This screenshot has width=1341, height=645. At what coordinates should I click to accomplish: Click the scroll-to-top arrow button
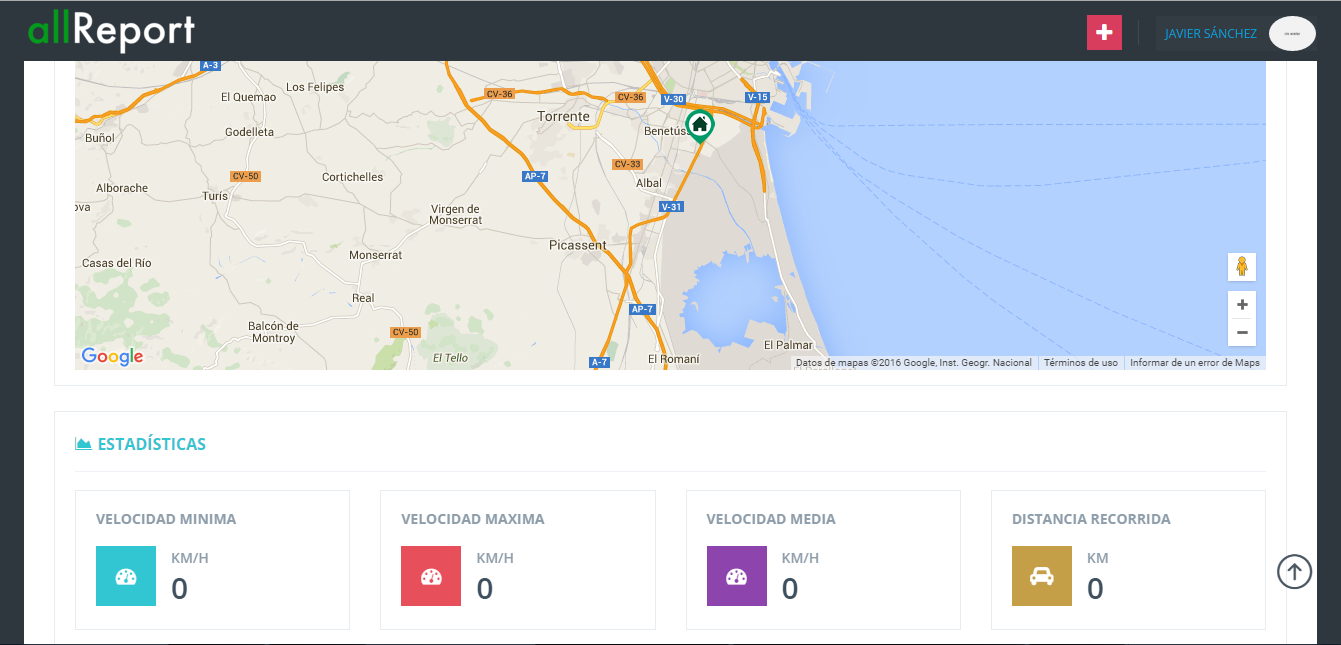(1294, 572)
